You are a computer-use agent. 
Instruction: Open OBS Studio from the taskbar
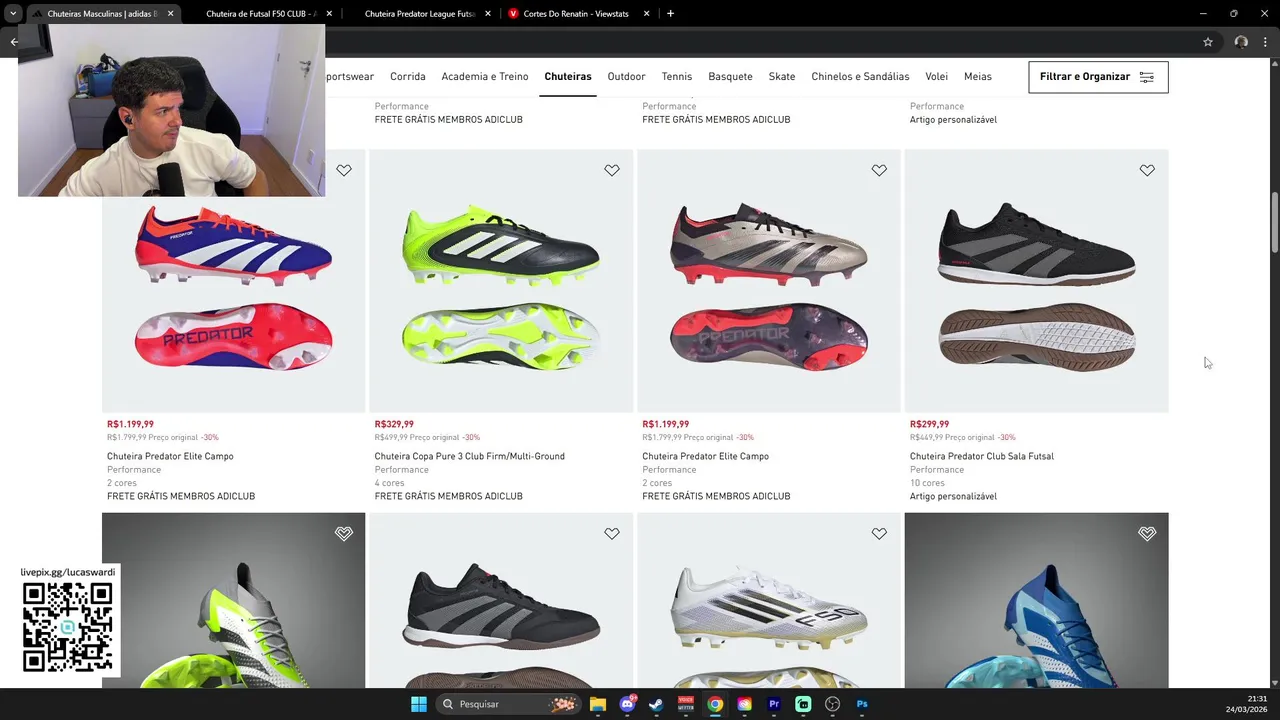pyautogui.click(x=833, y=704)
